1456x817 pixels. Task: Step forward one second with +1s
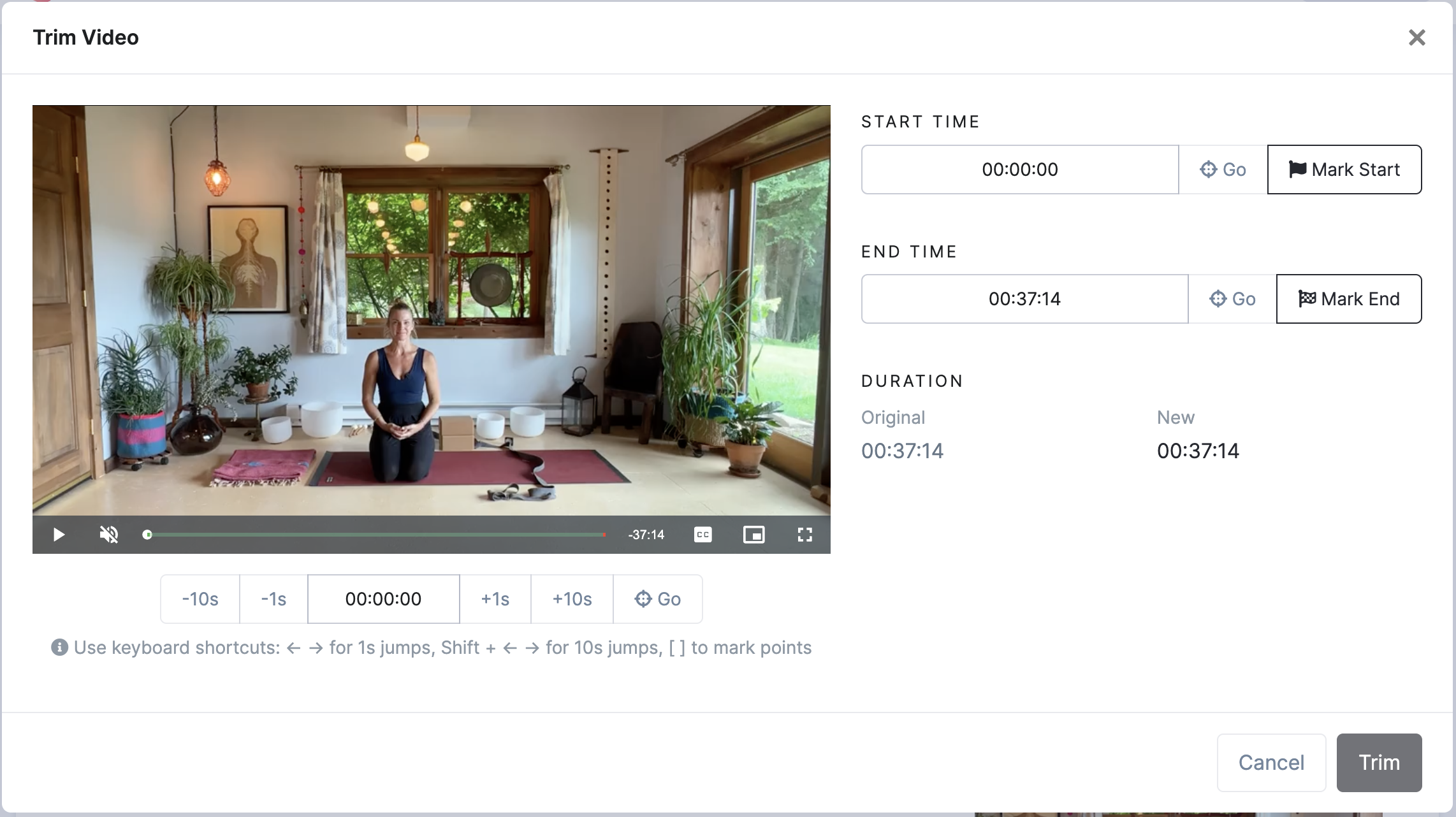pyautogui.click(x=495, y=599)
